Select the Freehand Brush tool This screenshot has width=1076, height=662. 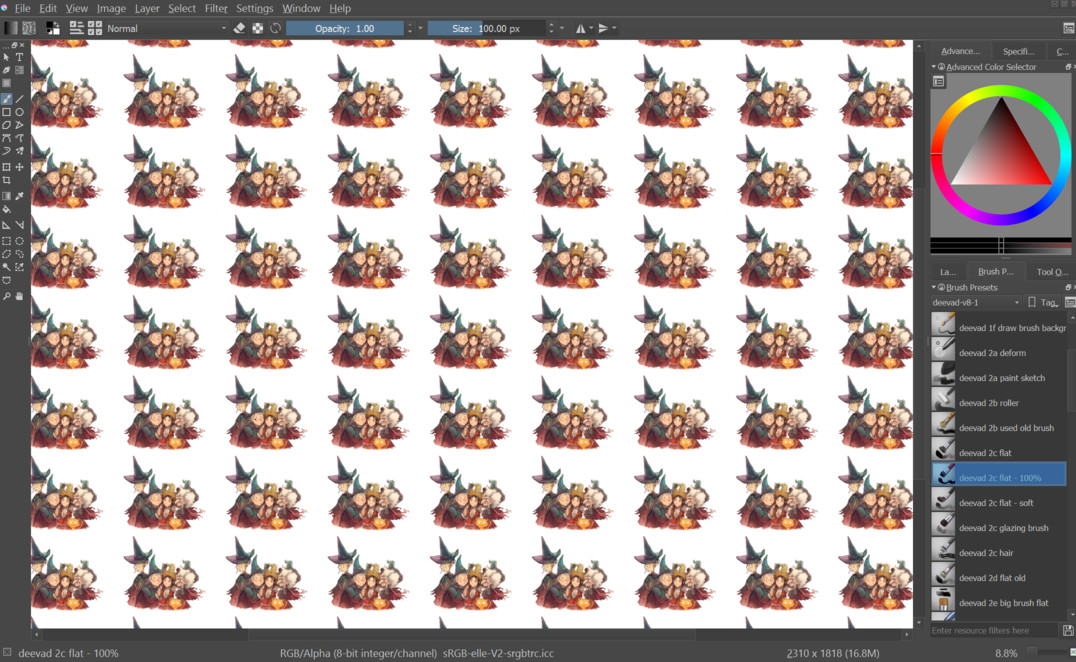(x=7, y=97)
